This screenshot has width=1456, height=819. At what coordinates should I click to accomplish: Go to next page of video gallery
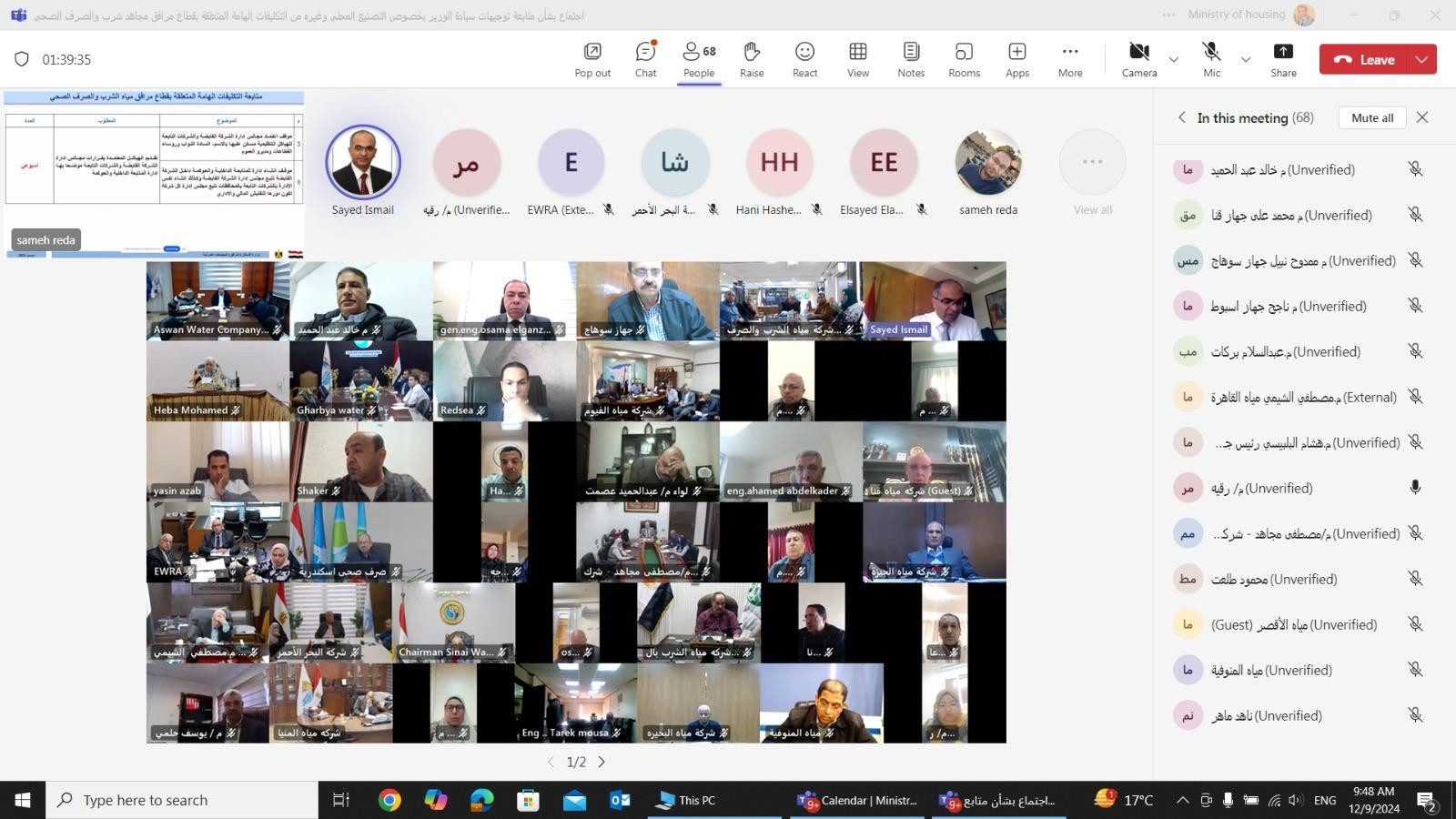pyautogui.click(x=602, y=762)
